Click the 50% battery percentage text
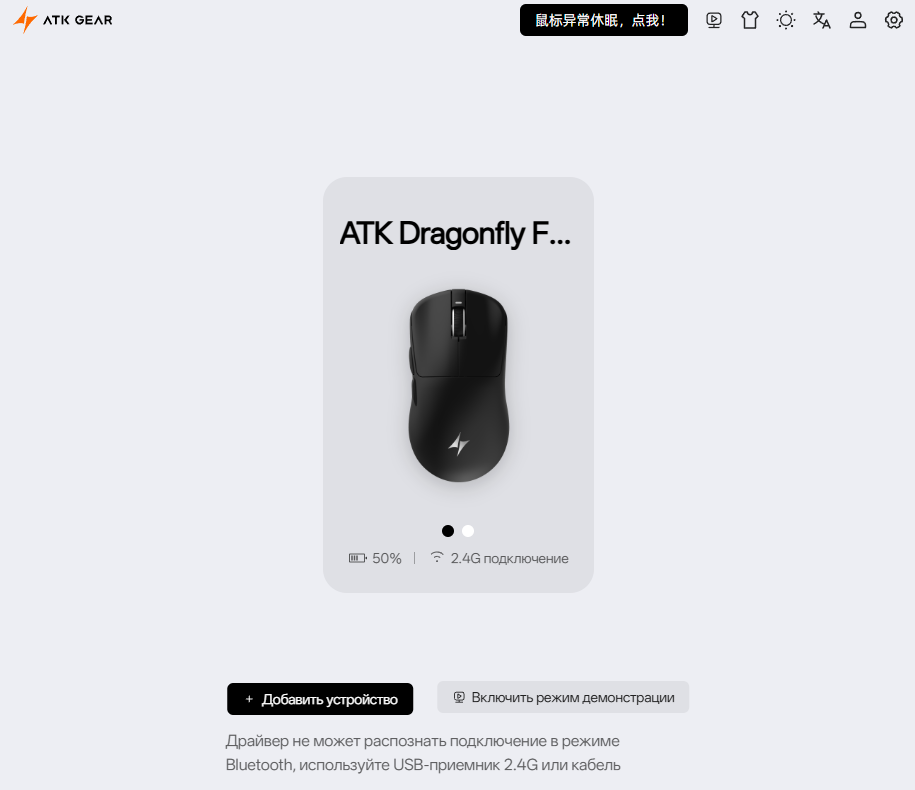Image resolution: width=915 pixels, height=790 pixels. point(387,558)
